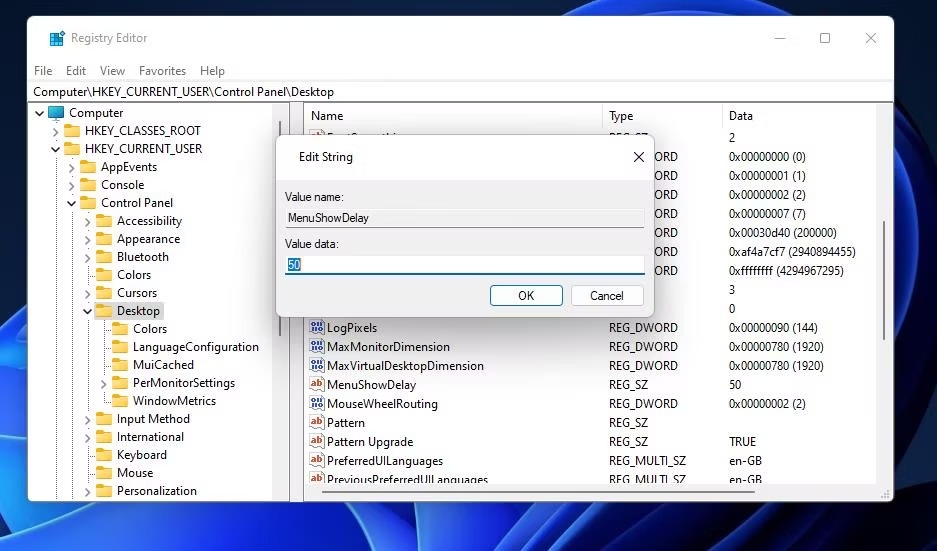Click the Accessibility folder icon

pos(104,221)
